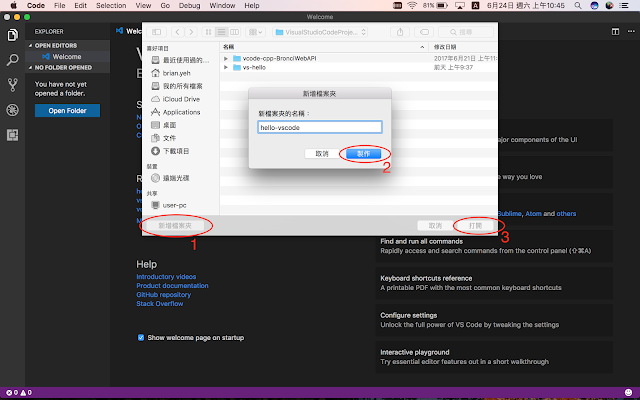Toggle the sidebar in the file dialog

[x=157, y=32]
